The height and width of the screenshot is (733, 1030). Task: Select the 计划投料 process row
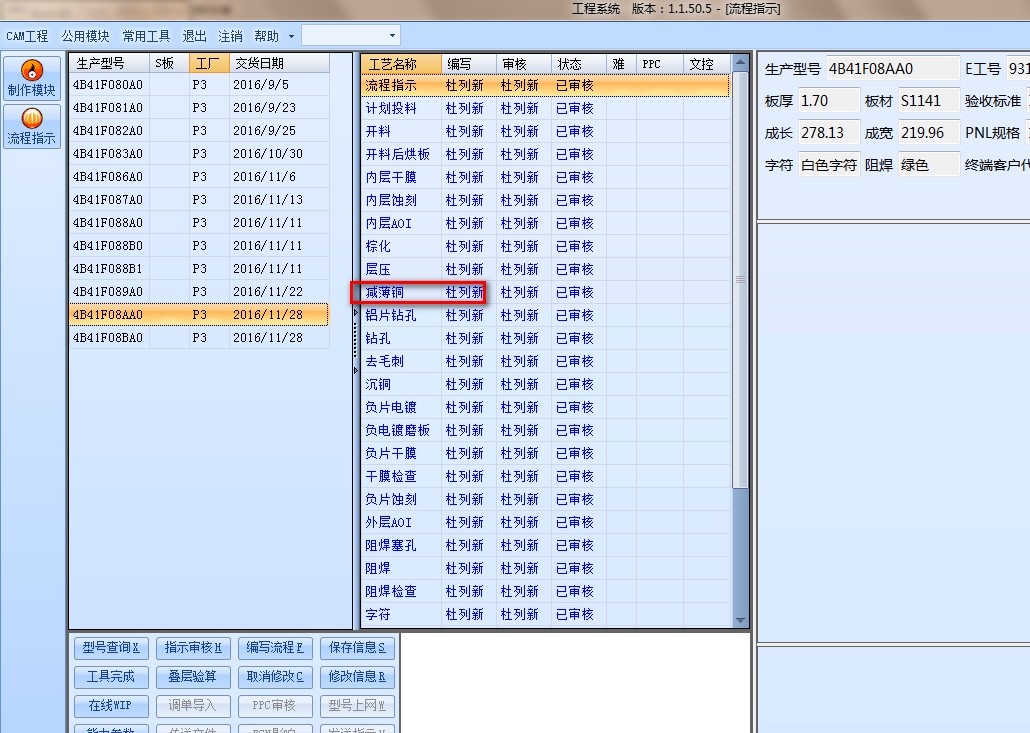point(546,108)
